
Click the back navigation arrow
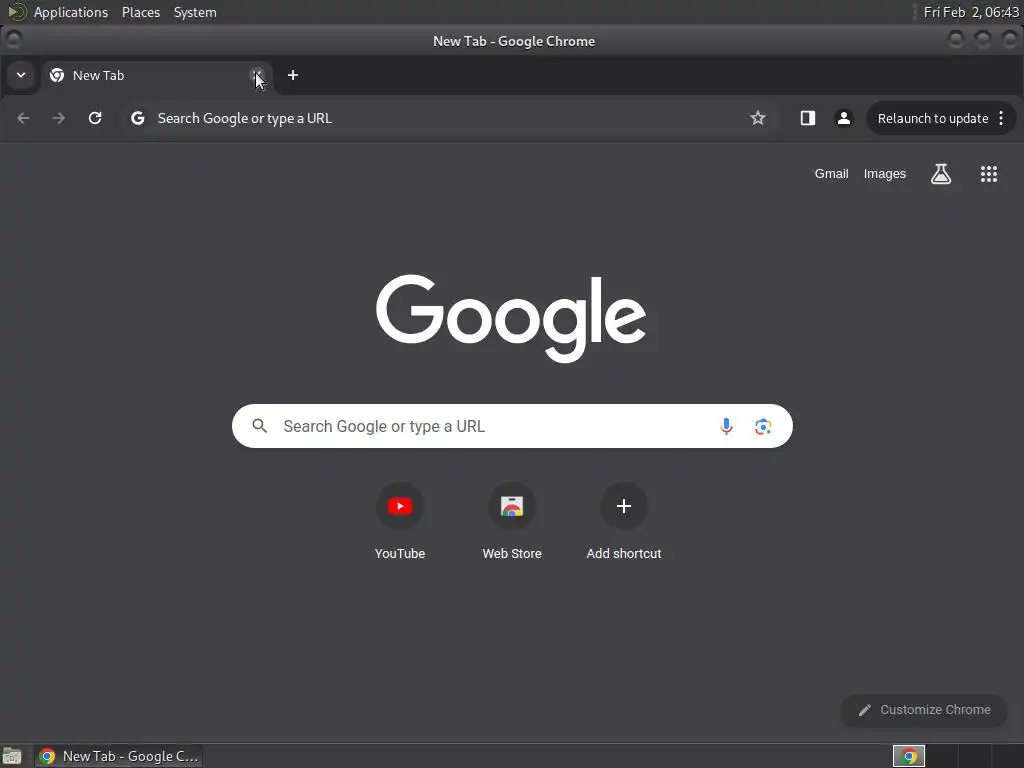coord(24,118)
